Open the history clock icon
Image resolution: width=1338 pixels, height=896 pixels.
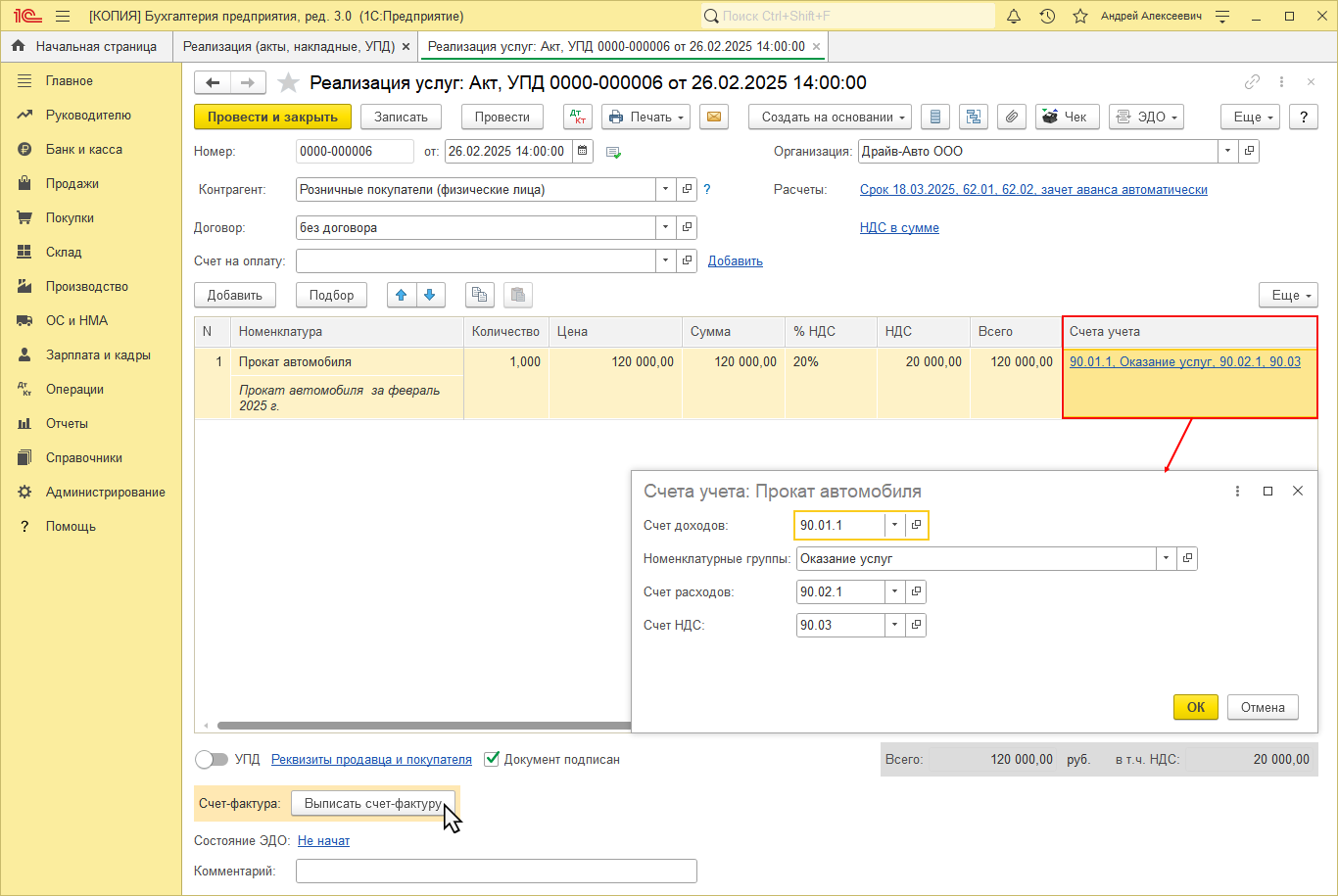pyautogui.click(x=1047, y=17)
